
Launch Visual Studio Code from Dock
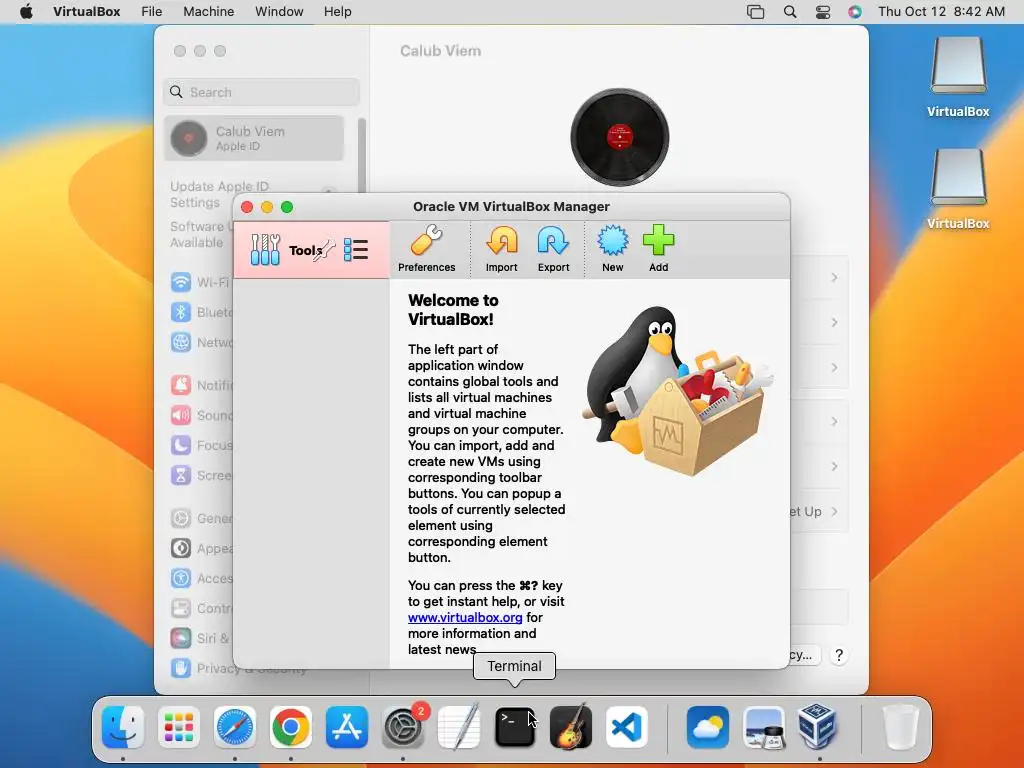[x=627, y=727]
